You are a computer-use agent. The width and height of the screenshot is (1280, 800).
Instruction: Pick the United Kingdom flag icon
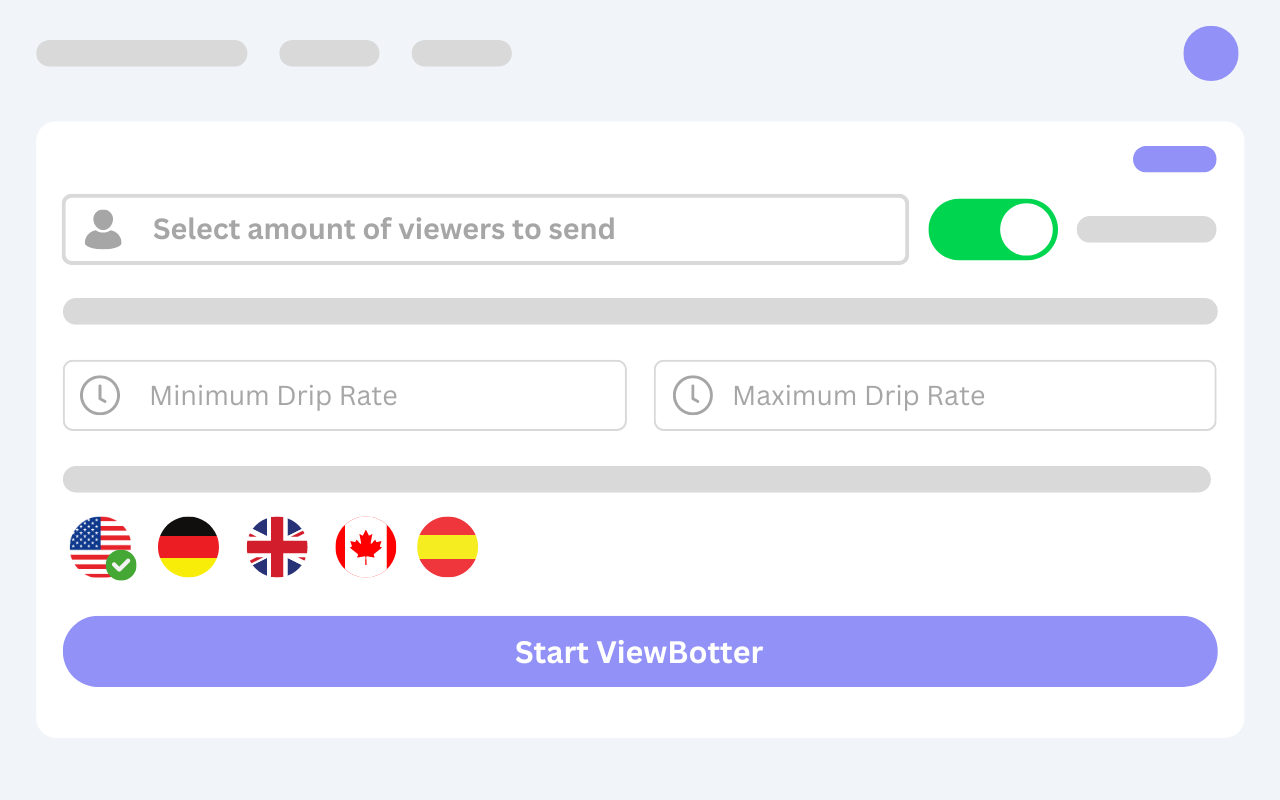click(277, 547)
